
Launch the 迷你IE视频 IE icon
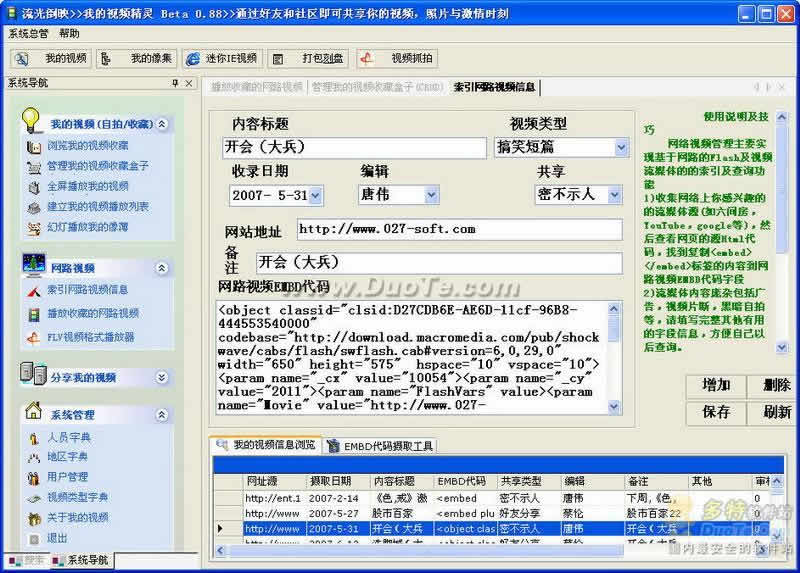click(193, 59)
